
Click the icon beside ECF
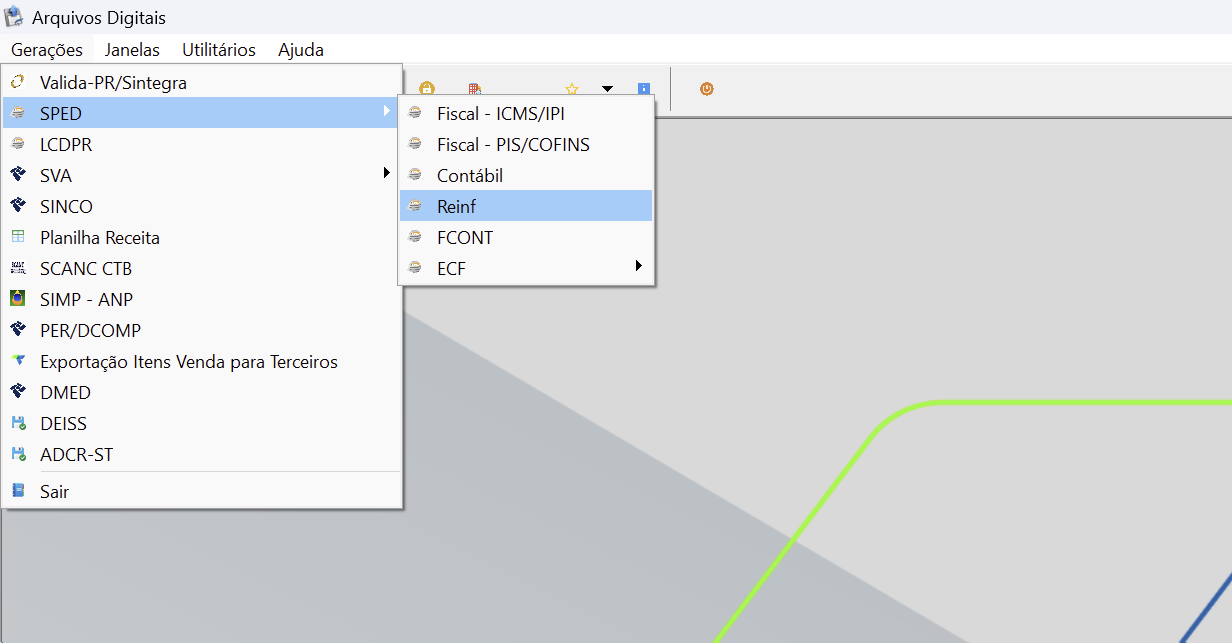click(415, 268)
